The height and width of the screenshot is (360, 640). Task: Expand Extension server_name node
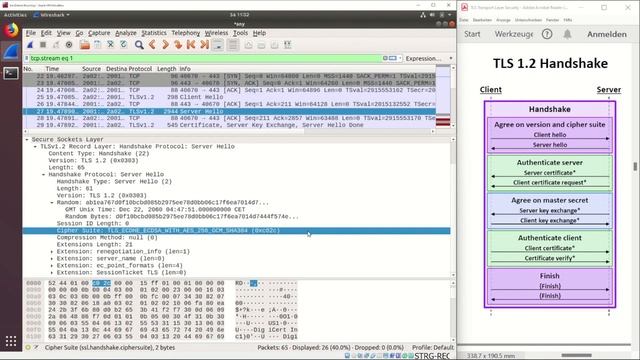52,259
